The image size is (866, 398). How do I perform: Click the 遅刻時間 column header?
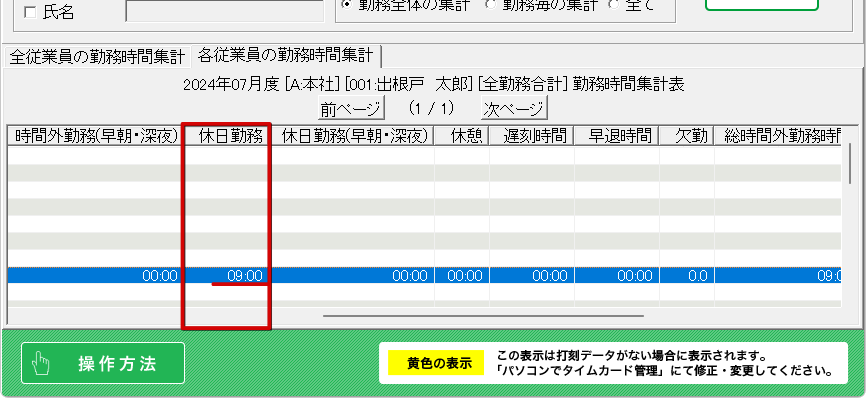coord(532,136)
